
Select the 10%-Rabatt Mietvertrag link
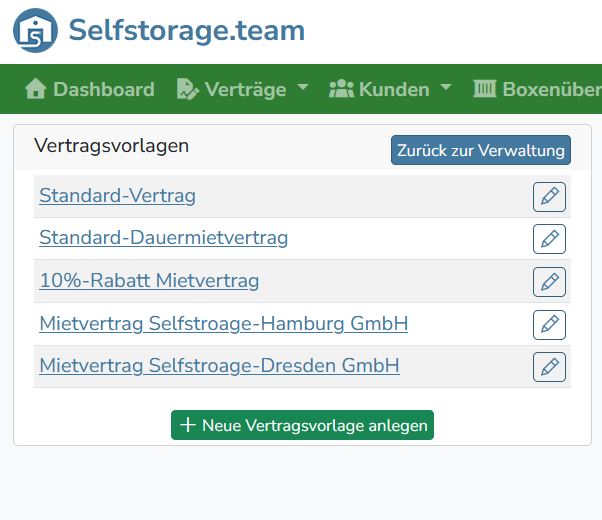tap(149, 281)
